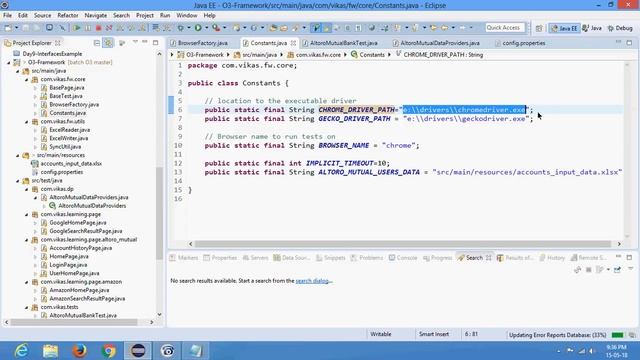Open Firefox from taskbar
The height and width of the screenshot is (360, 640).
pyautogui.click(x=80, y=351)
